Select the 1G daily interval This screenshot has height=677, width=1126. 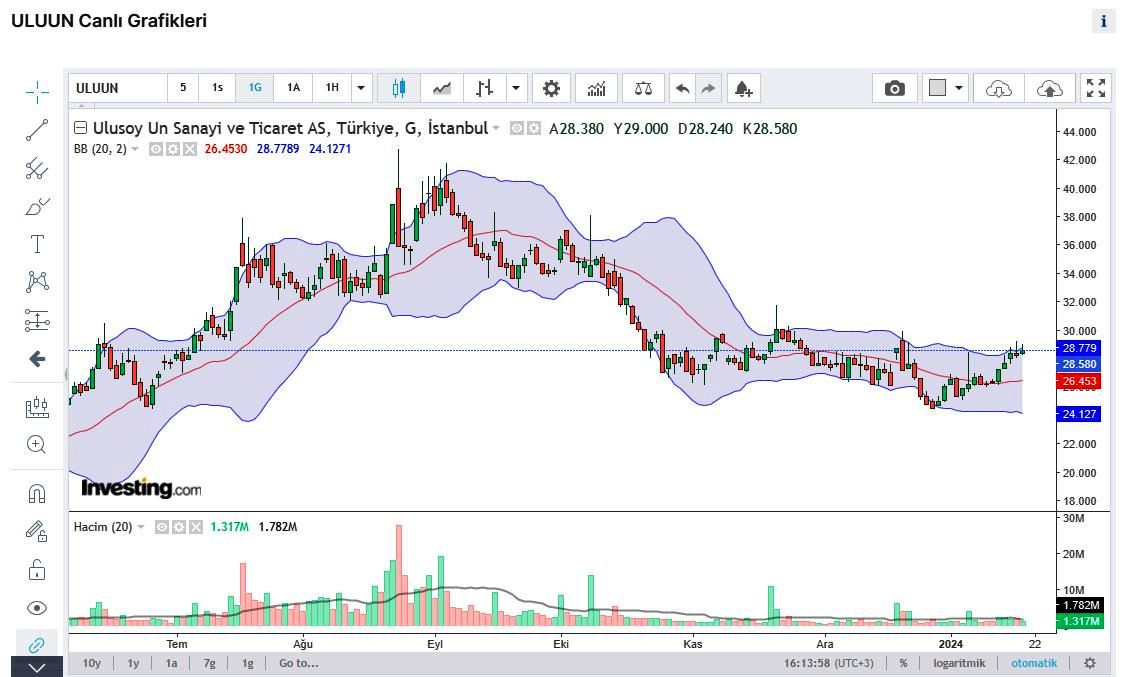click(x=255, y=88)
